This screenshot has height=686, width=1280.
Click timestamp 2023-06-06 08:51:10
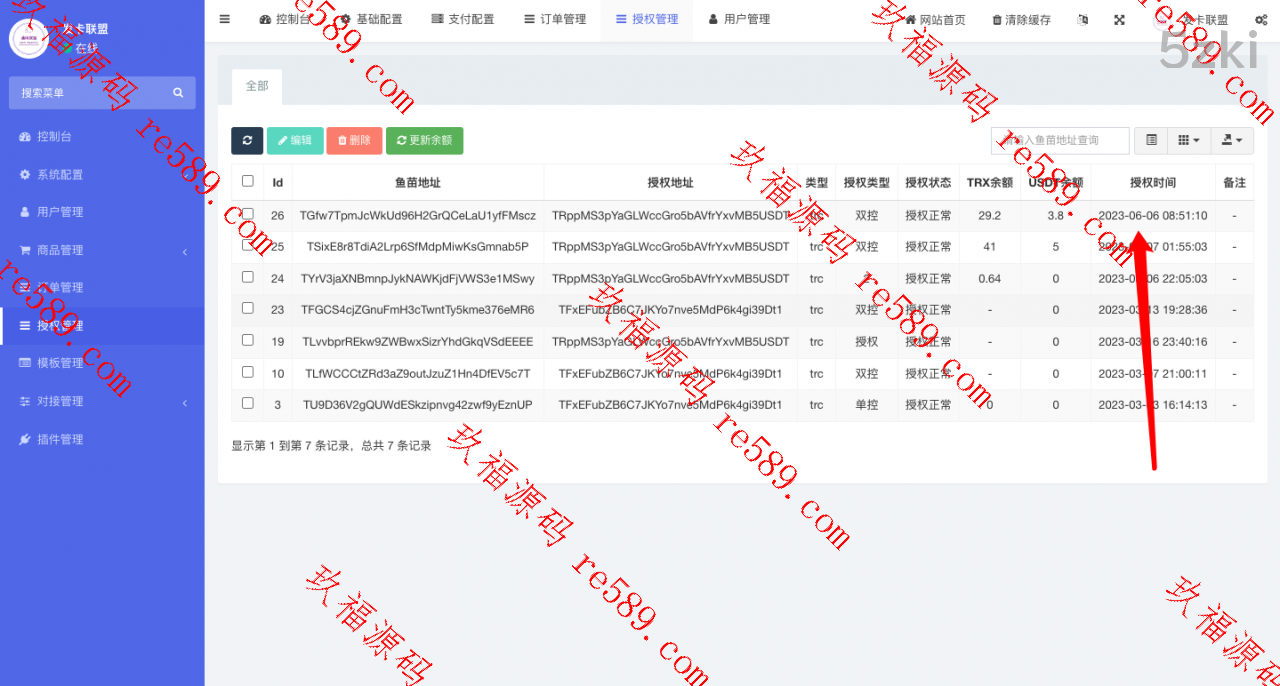click(1153, 215)
